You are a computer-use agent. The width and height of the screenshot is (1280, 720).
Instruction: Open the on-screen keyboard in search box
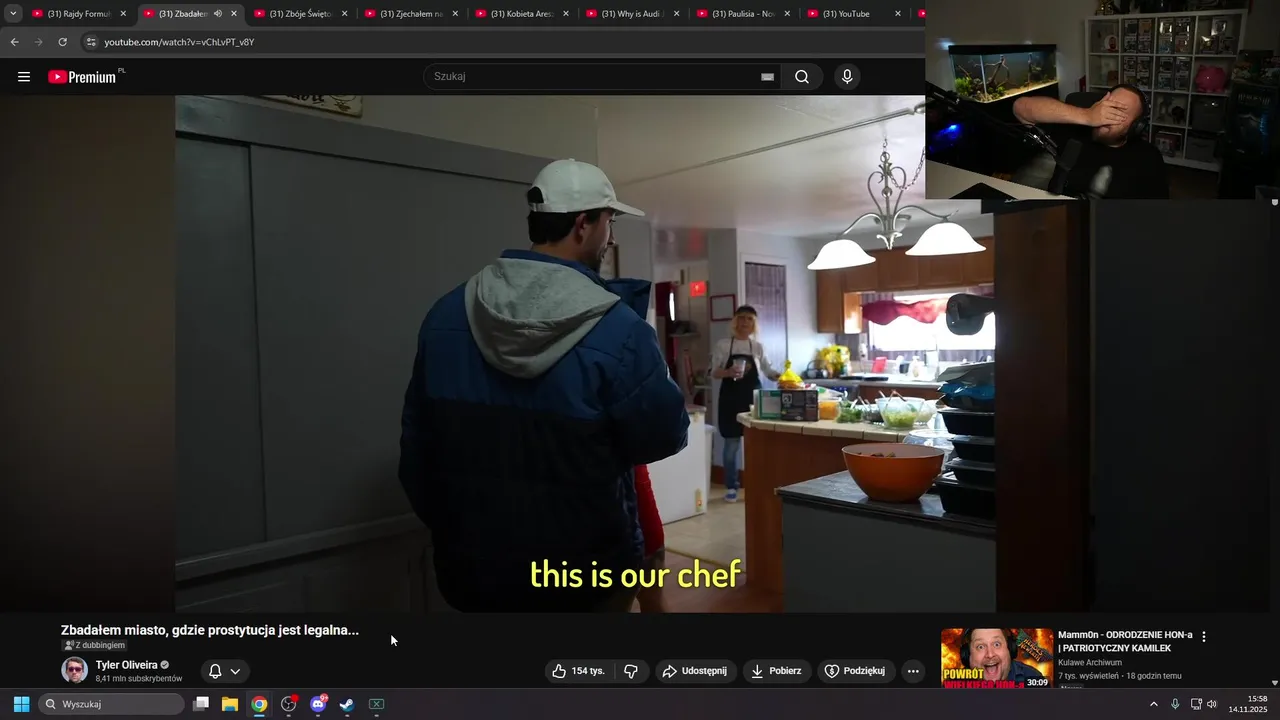click(x=768, y=77)
